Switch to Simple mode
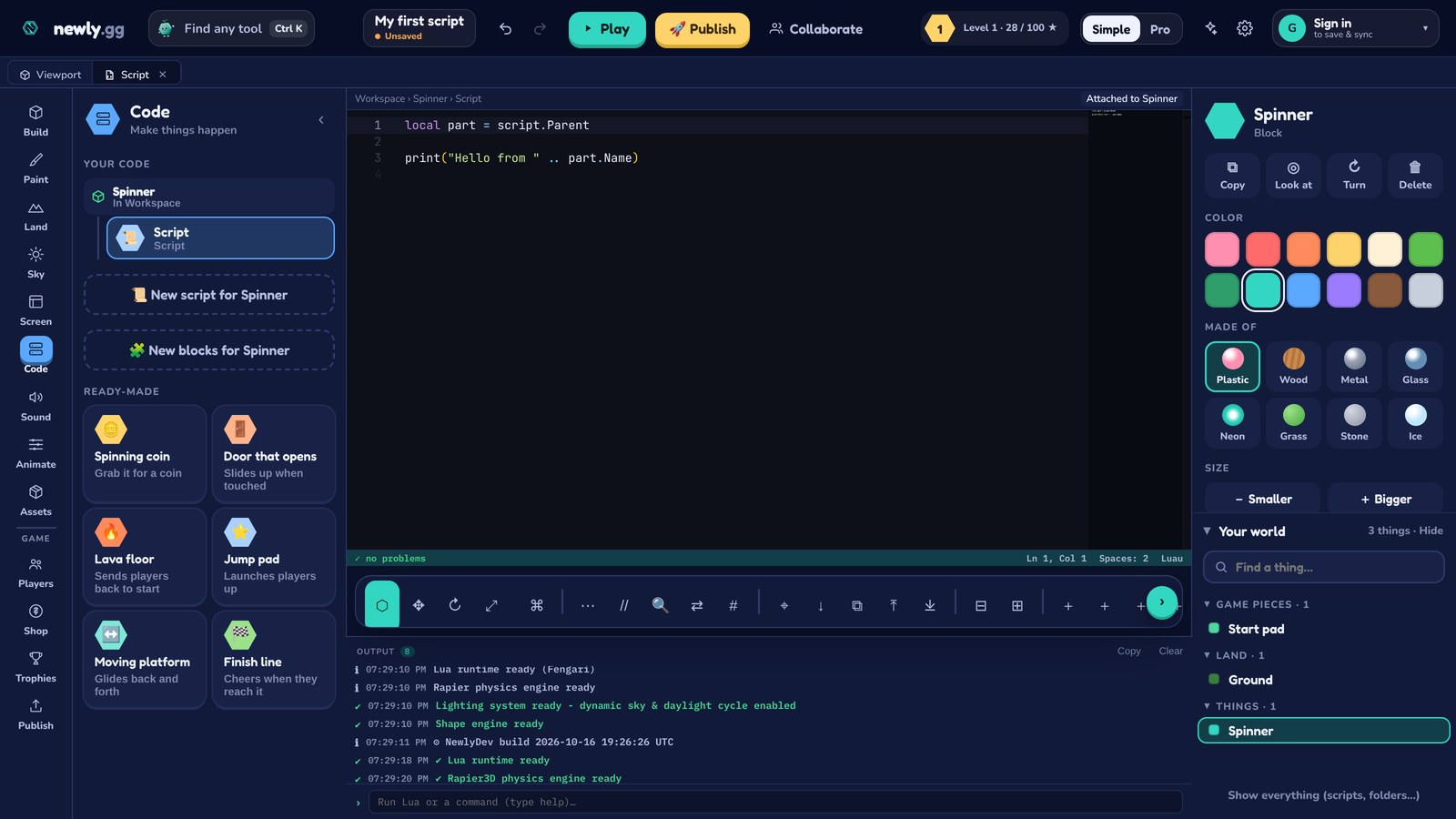This screenshot has width=1456, height=819. tap(1110, 29)
